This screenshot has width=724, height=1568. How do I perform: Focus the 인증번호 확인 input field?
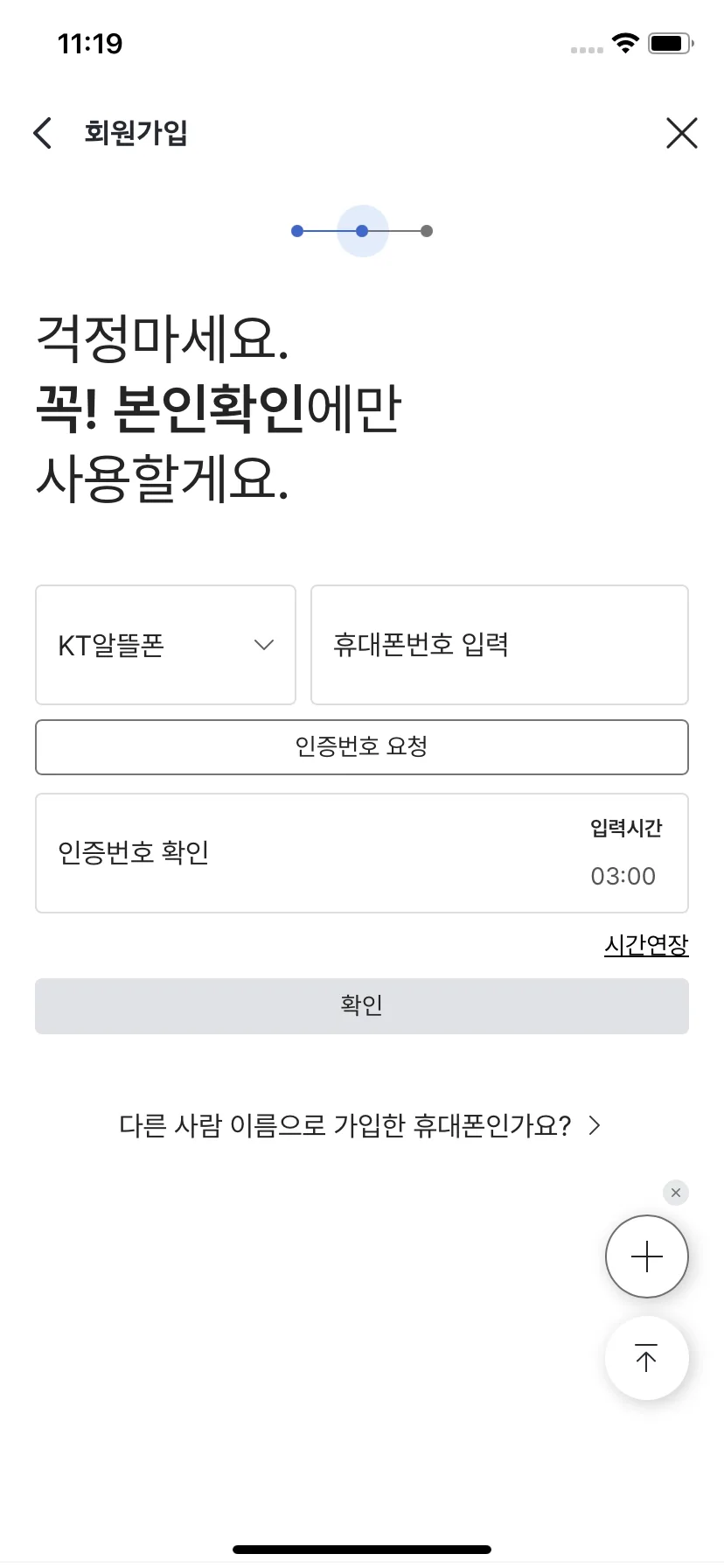coord(362,853)
